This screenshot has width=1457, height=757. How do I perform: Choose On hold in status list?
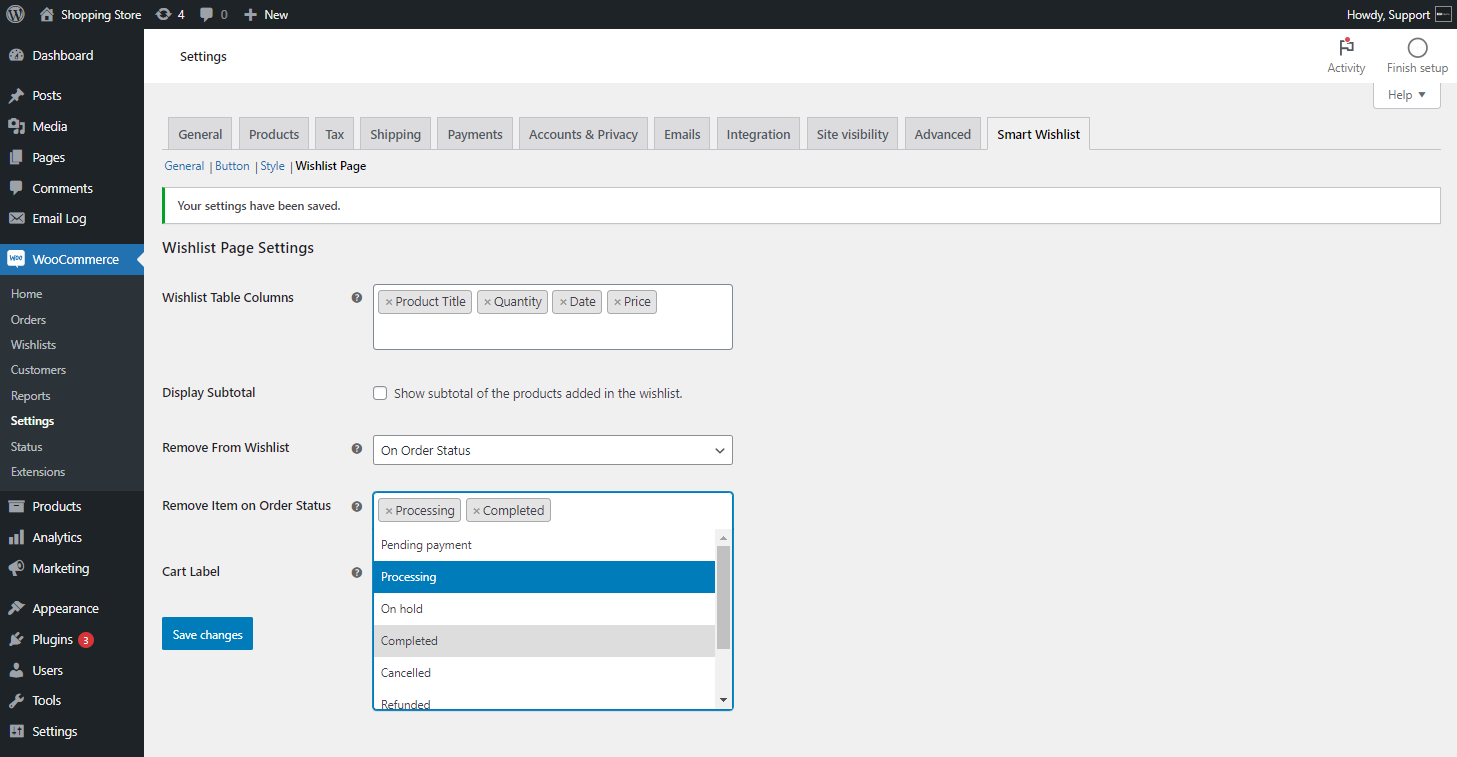click(544, 609)
